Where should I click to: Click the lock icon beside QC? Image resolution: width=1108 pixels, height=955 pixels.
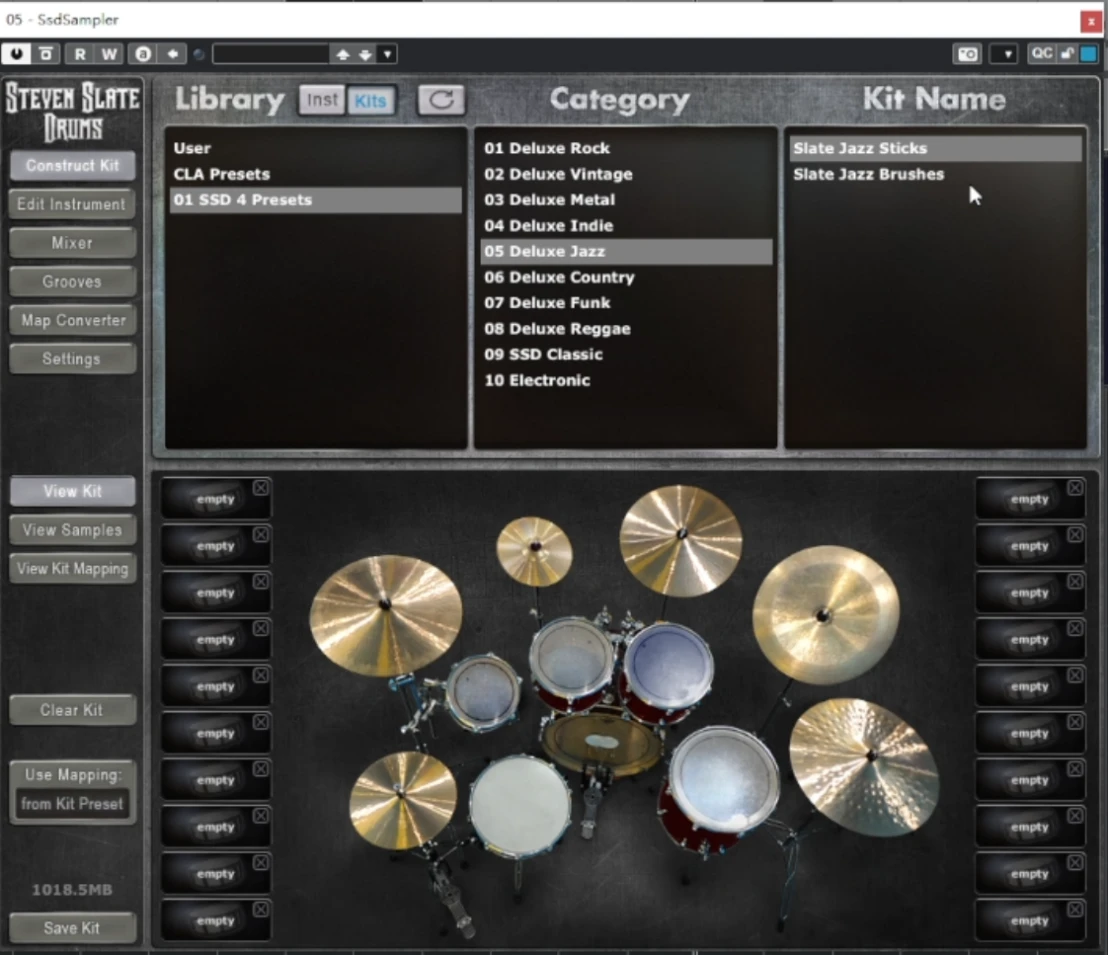pos(1067,54)
